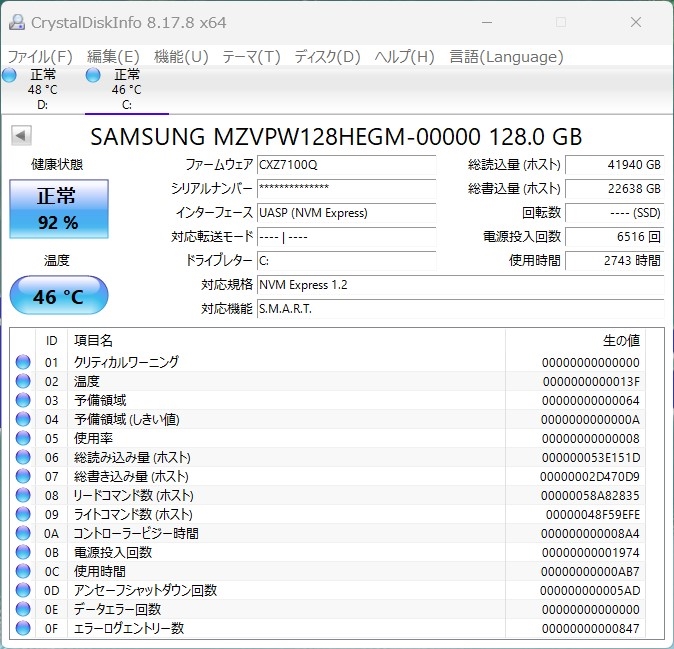Select the C: drive tab
The height and width of the screenshot is (649, 674).
pyautogui.click(x=127, y=89)
